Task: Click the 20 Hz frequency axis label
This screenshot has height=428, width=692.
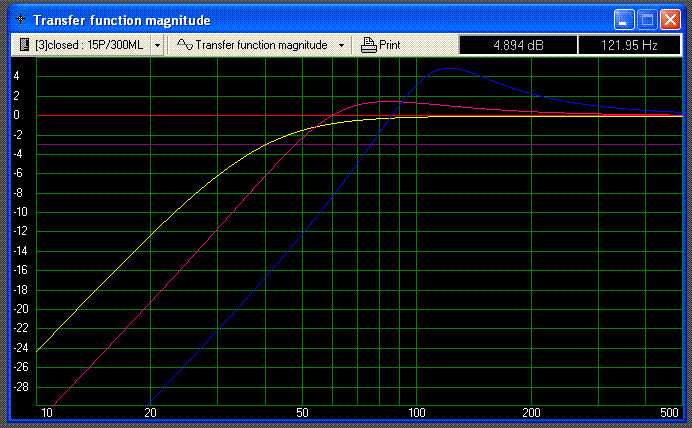Action: (150, 413)
